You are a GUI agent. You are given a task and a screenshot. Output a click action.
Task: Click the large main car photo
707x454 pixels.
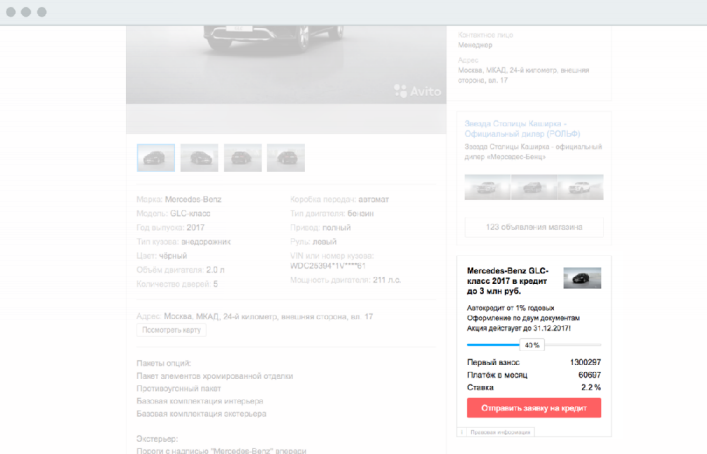click(286, 65)
